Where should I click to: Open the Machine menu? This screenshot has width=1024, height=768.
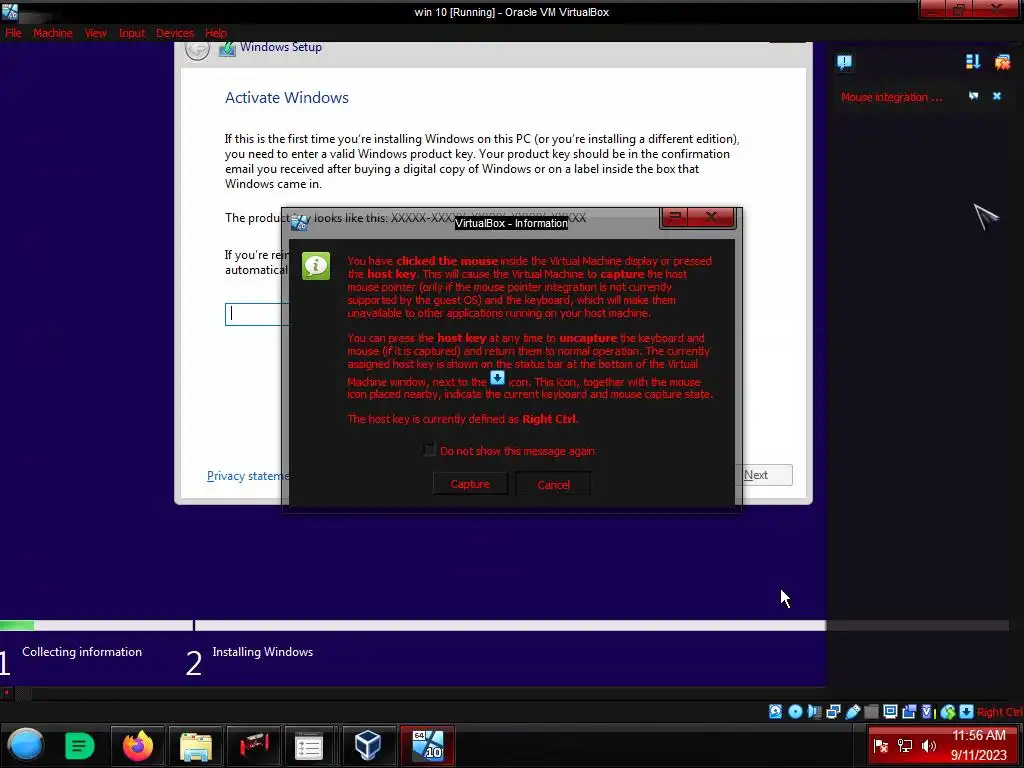[53, 33]
